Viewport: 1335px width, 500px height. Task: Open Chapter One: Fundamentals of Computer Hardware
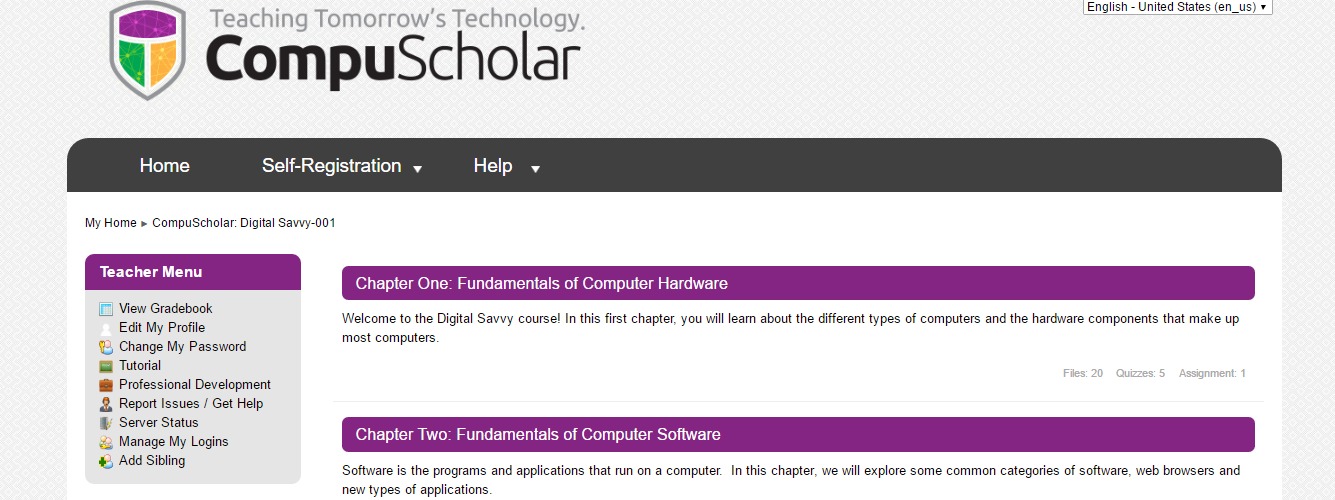coord(541,283)
